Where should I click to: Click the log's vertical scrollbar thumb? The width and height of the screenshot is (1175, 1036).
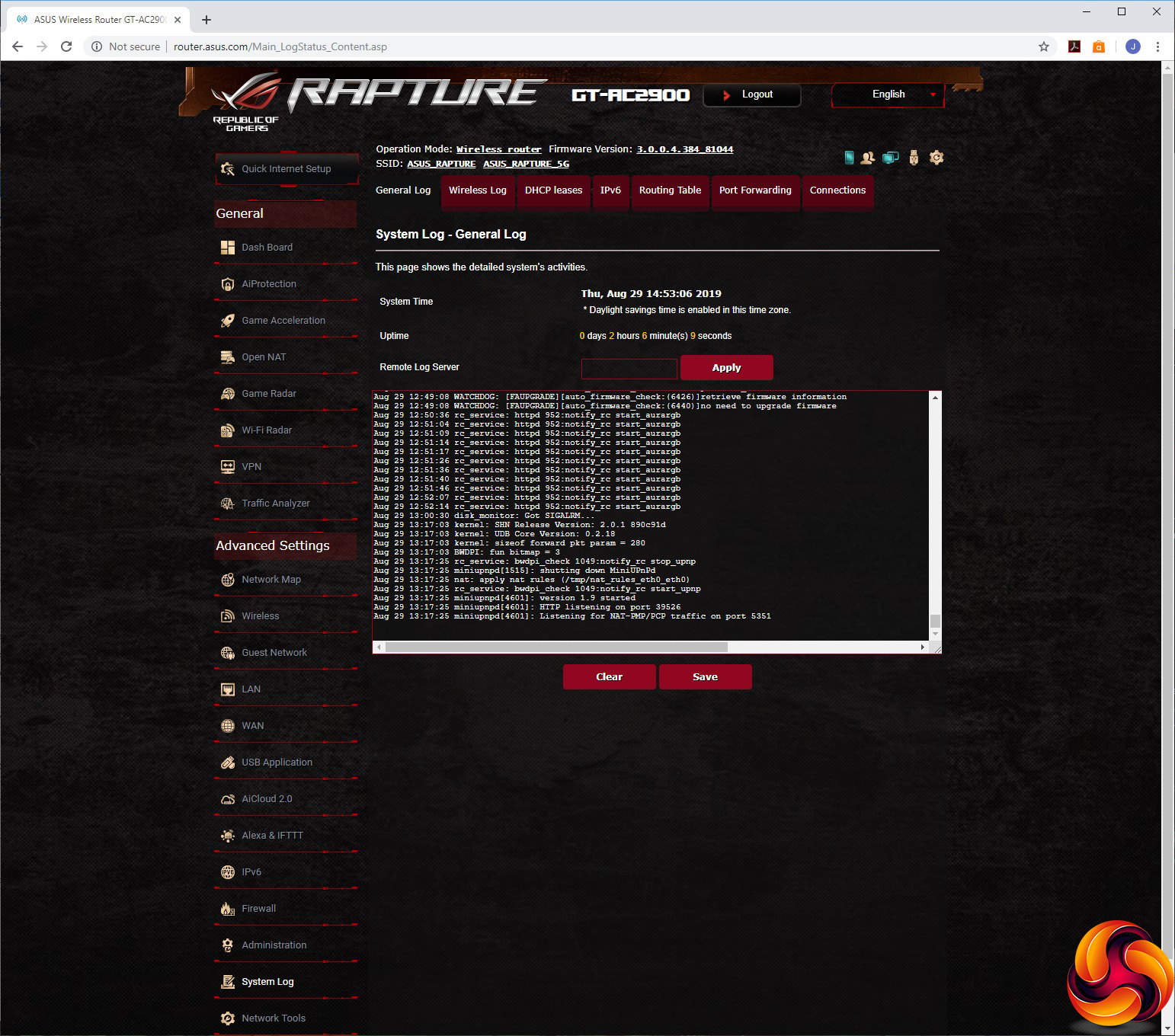click(935, 621)
